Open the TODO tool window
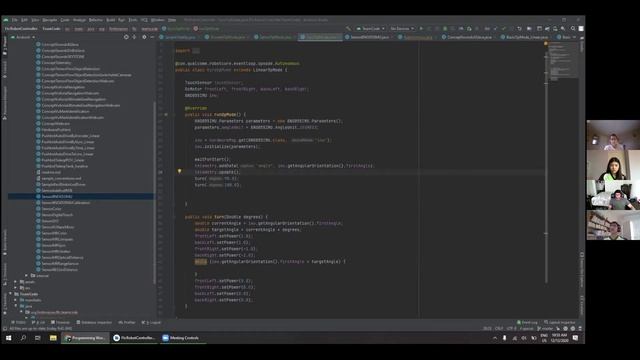Viewport: 640px width, 360px height. 19,322
